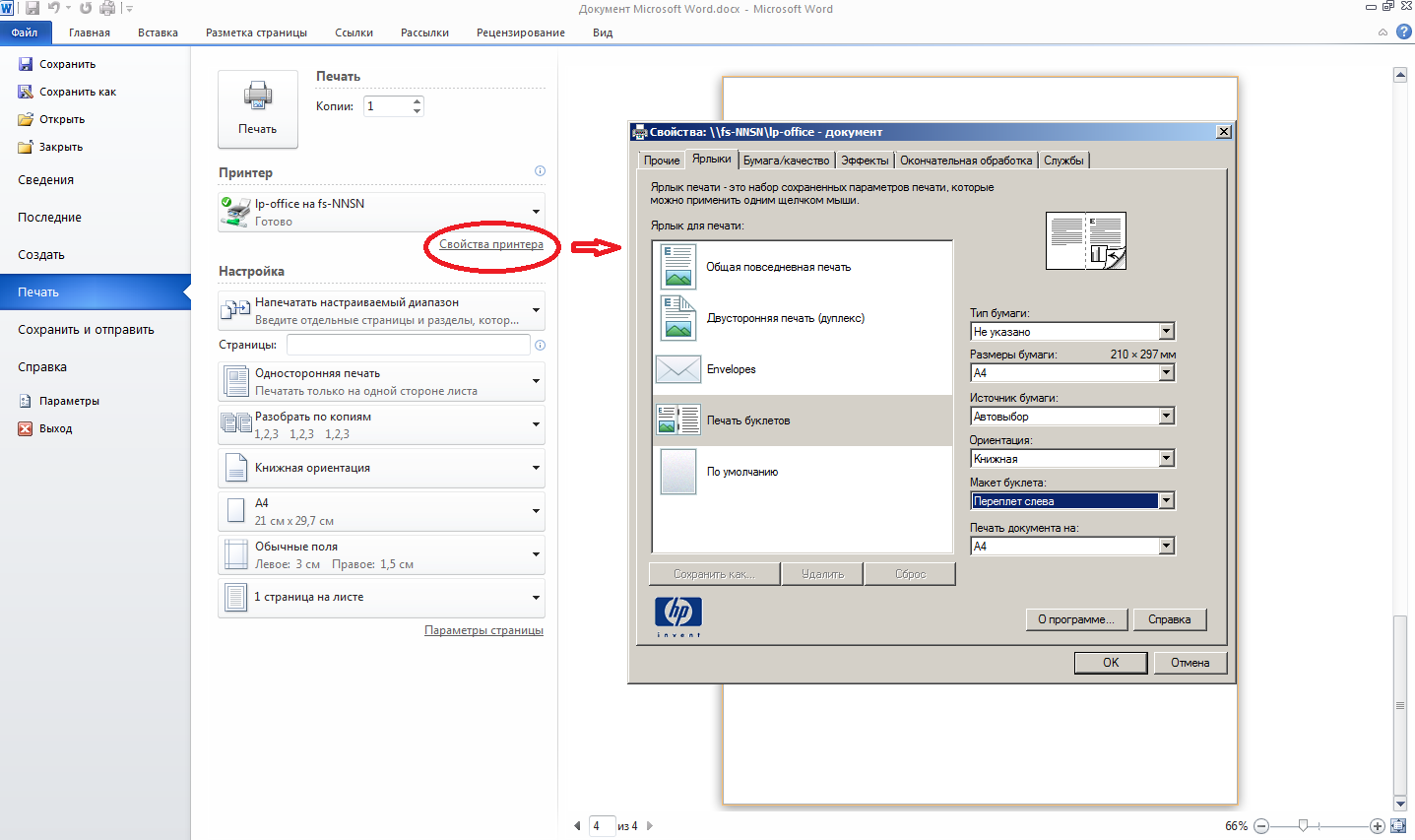The height and width of the screenshot is (840, 1415).
Task: Open Источник бумаги combo box
Action: point(1072,417)
